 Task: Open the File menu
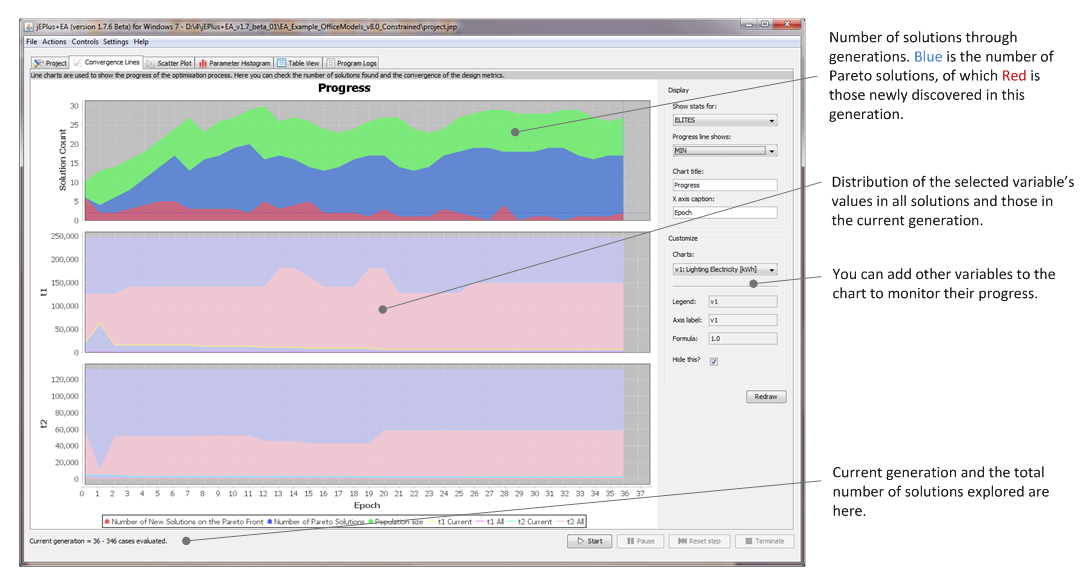pos(32,42)
